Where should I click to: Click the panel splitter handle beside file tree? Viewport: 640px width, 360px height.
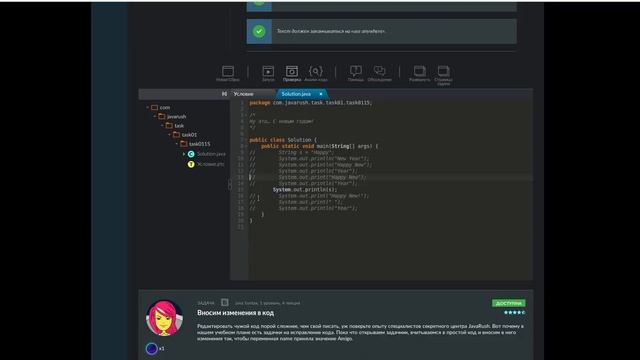tap(230, 184)
